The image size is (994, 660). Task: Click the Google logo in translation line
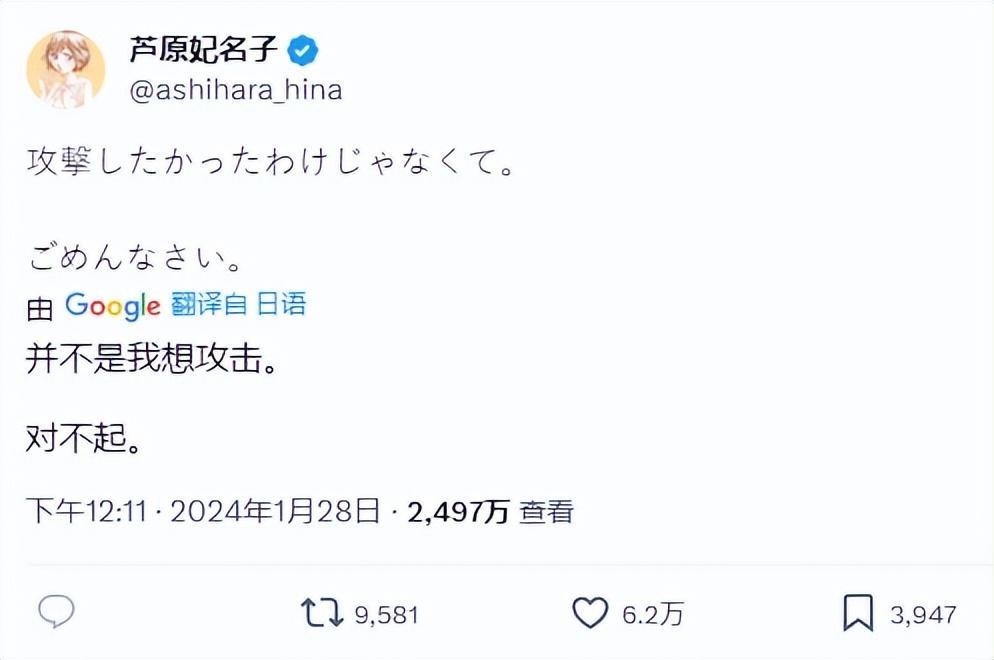112,306
